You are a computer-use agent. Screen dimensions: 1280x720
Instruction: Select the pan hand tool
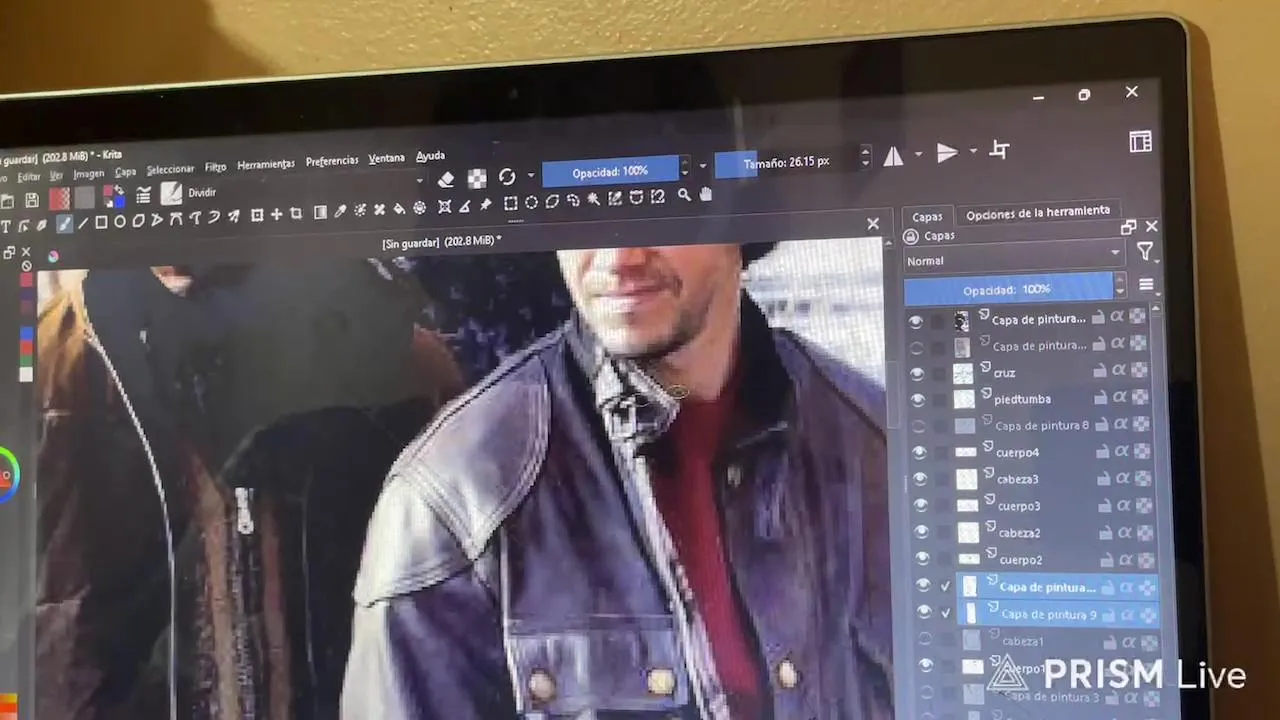click(x=706, y=195)
